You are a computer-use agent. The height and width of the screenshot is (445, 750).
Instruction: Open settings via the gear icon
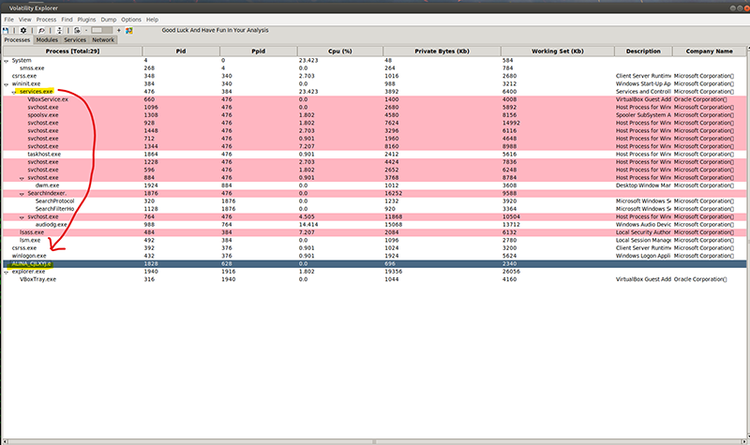click(x=23, y=30)
